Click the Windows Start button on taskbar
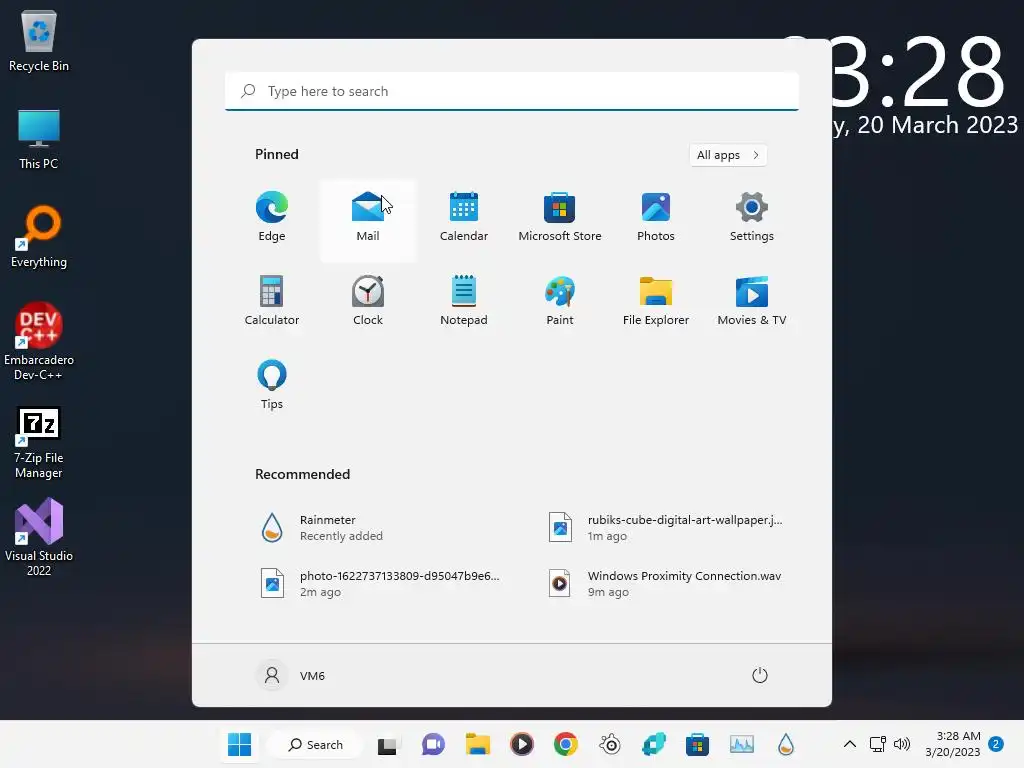This screenshot has width=1024, height=768. tap(239, 744)
